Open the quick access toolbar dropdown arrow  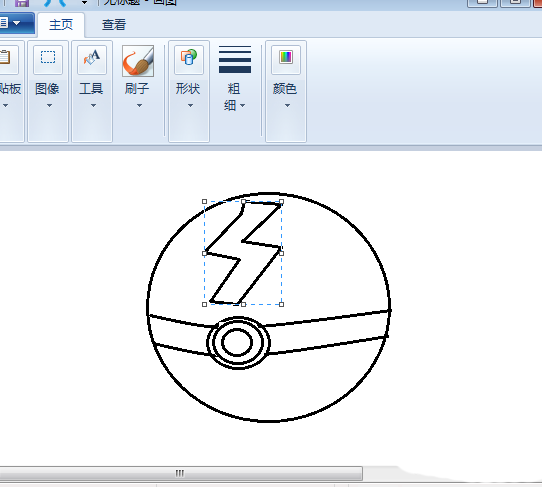click(84, 3)
